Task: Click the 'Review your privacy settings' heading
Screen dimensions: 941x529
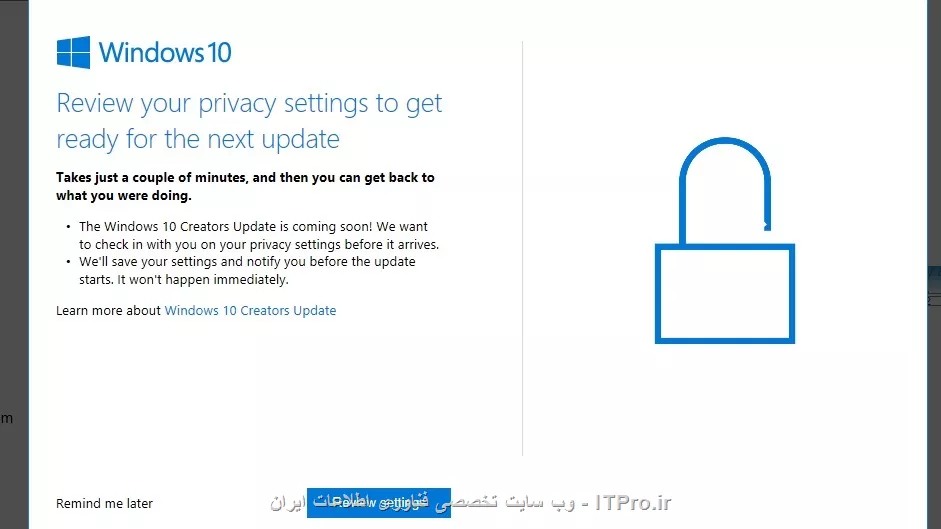Action: [x=249, y=121]
